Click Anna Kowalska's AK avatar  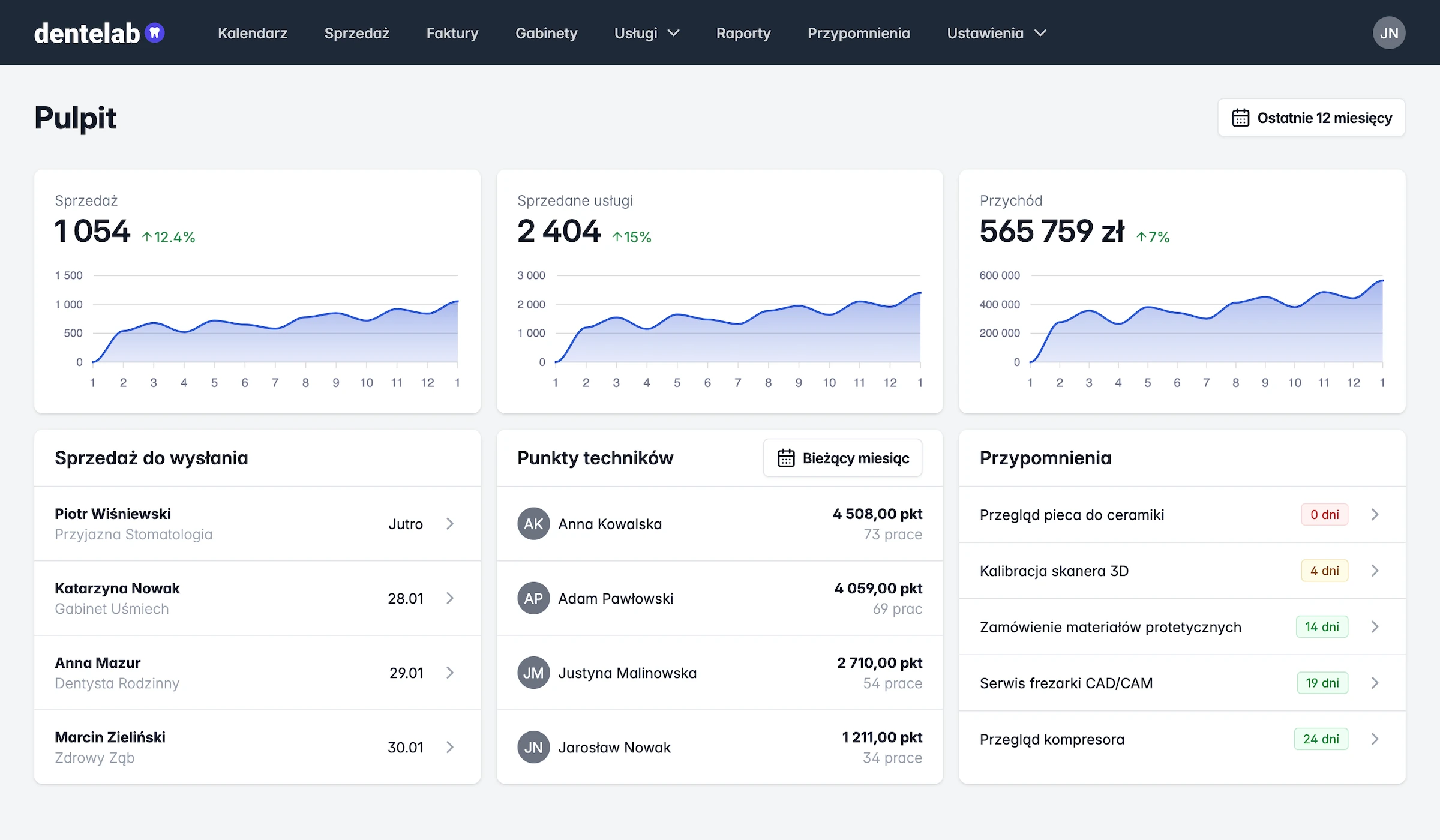[533, 524]
